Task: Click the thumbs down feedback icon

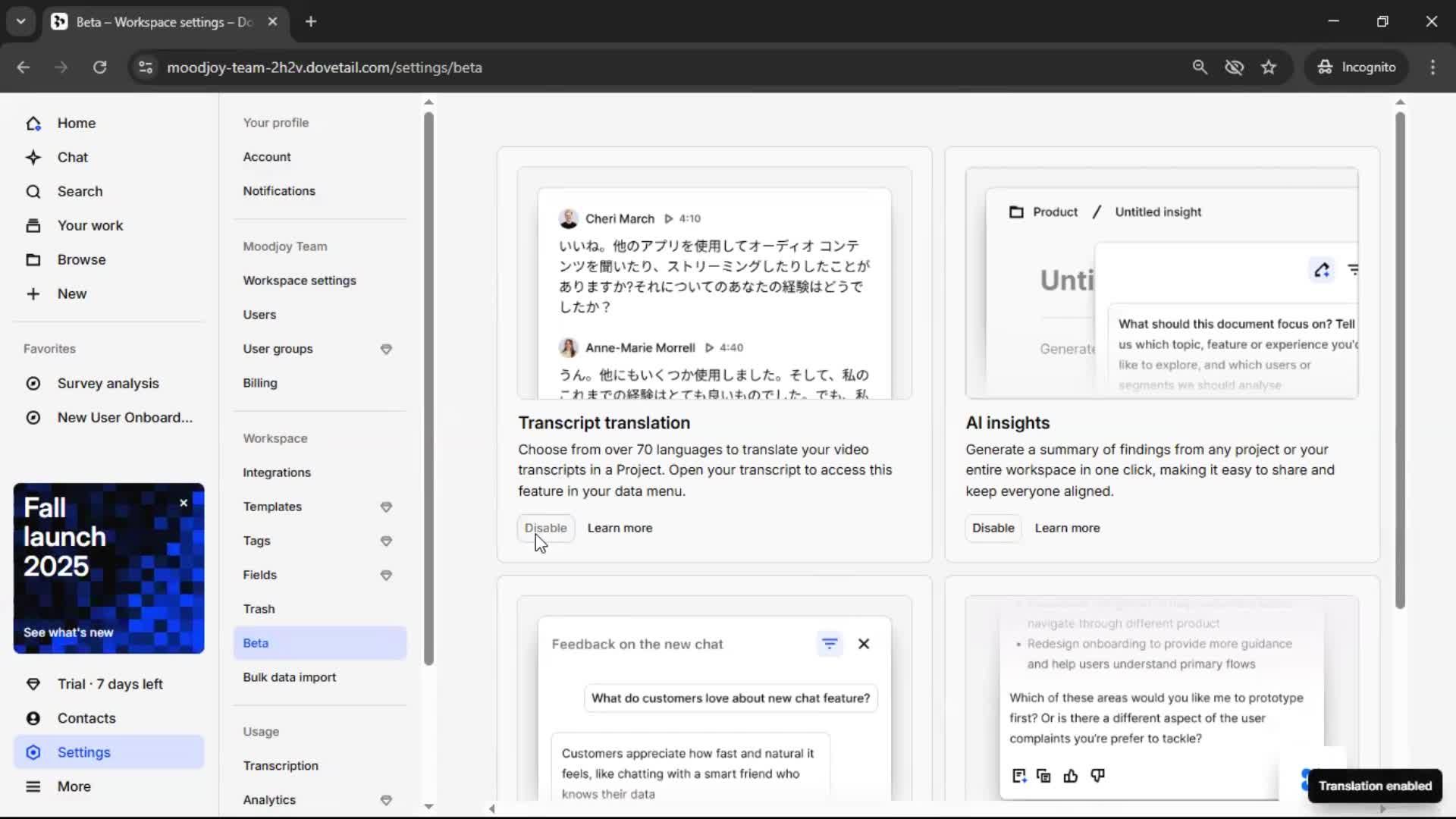Action: (x=1097, y=776)
